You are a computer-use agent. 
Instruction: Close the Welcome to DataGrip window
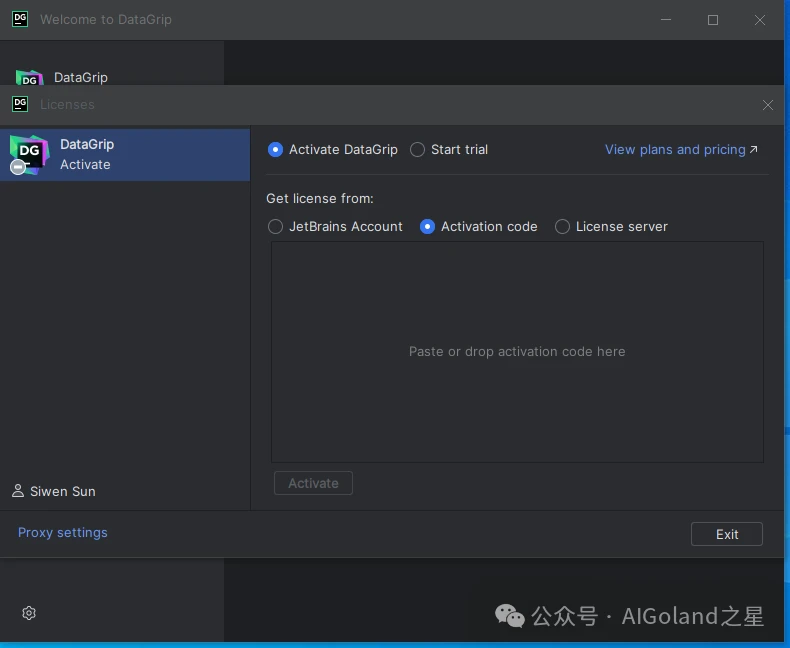[760, 20]
